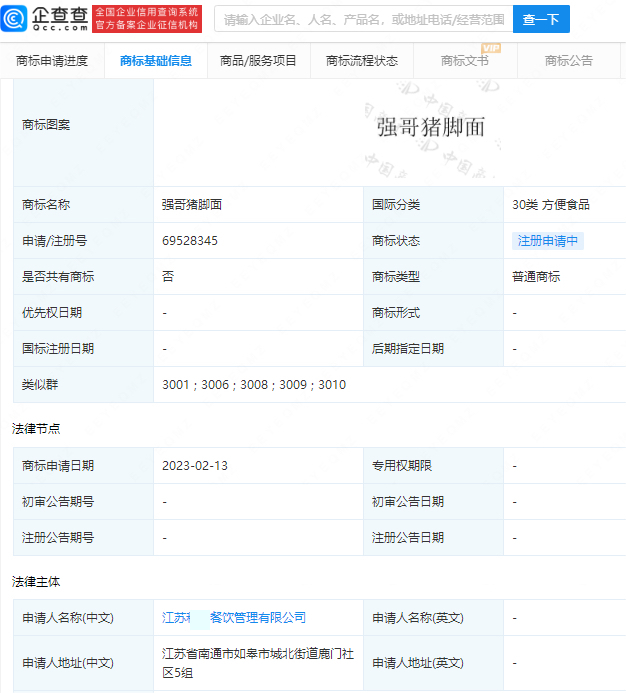Switch to 商标申请进度 tab
Viewport: 626px width, 693px height.
(52, 61)
